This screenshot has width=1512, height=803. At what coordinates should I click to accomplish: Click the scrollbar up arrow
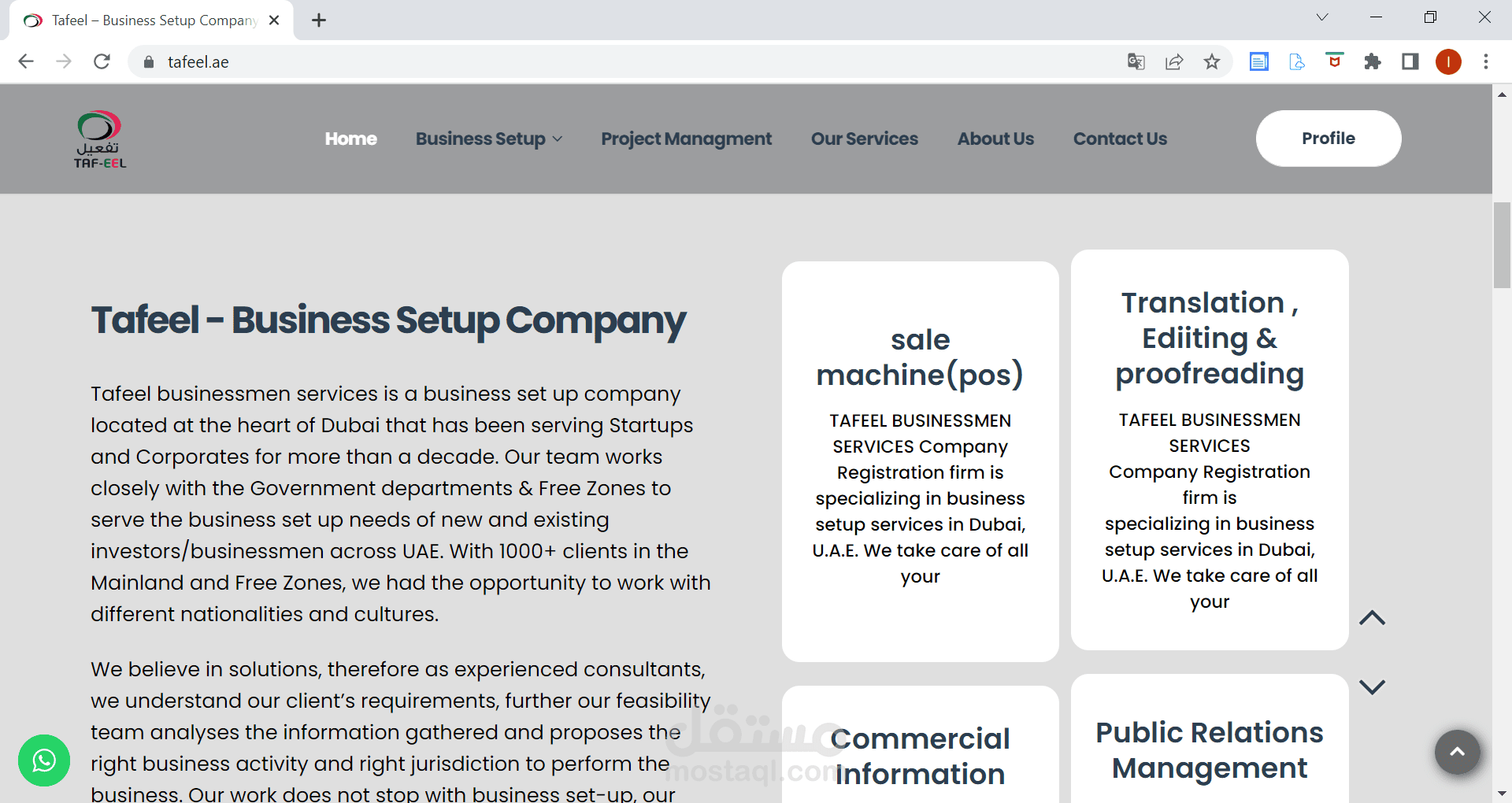(1502, 94)
